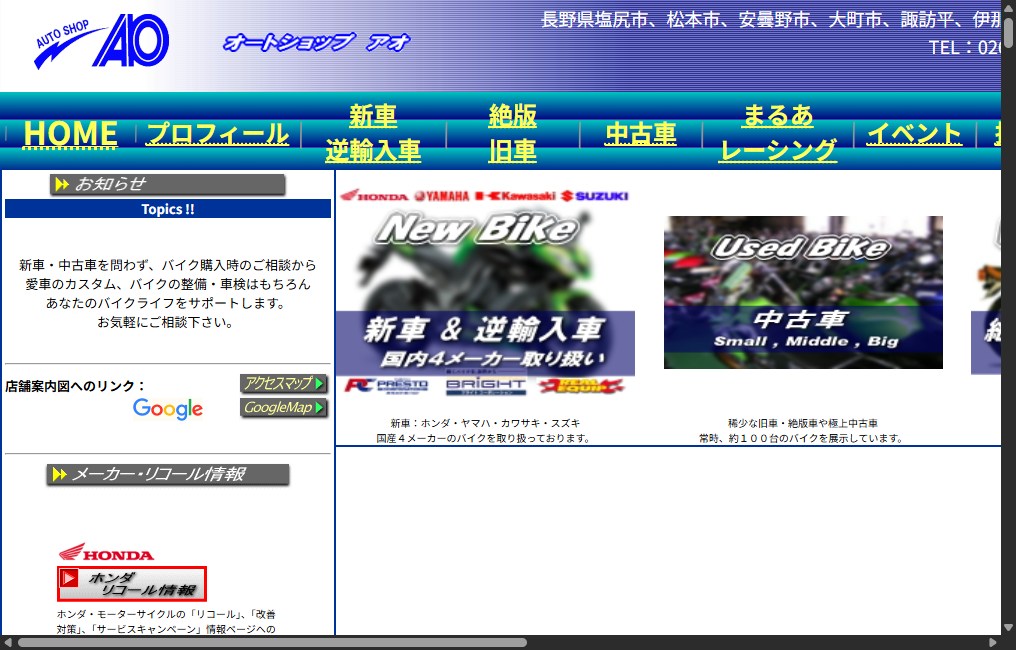Click the scroll right arrow
1016x650 pixels.
(993, 643)
